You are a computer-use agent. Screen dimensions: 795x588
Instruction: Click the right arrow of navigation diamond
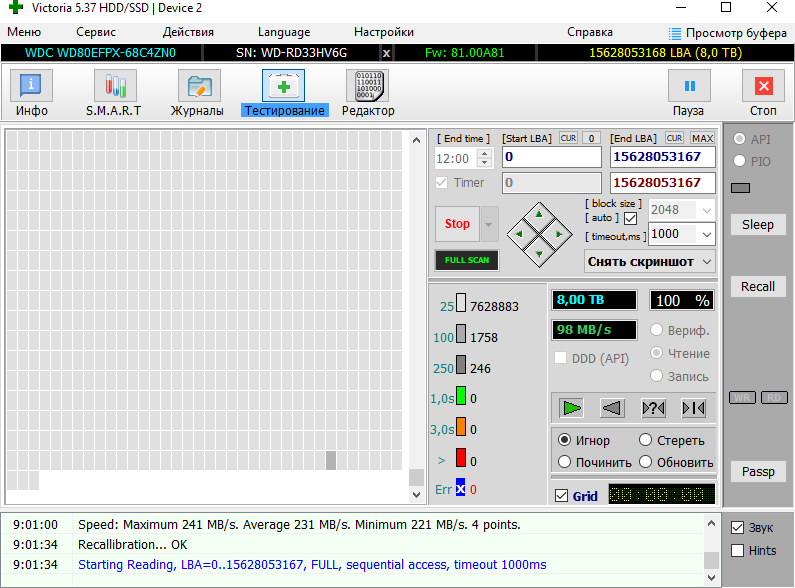coord(560,234)
